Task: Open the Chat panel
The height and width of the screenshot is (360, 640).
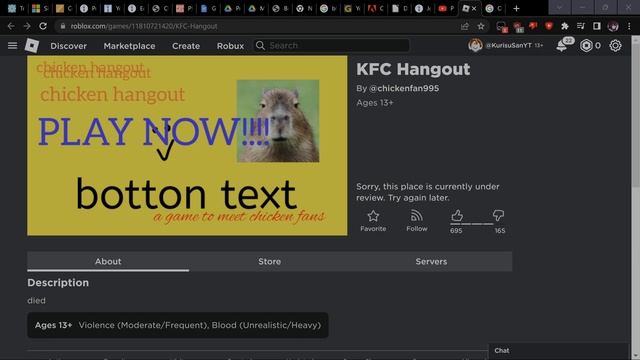Action: tap(559, 351)
